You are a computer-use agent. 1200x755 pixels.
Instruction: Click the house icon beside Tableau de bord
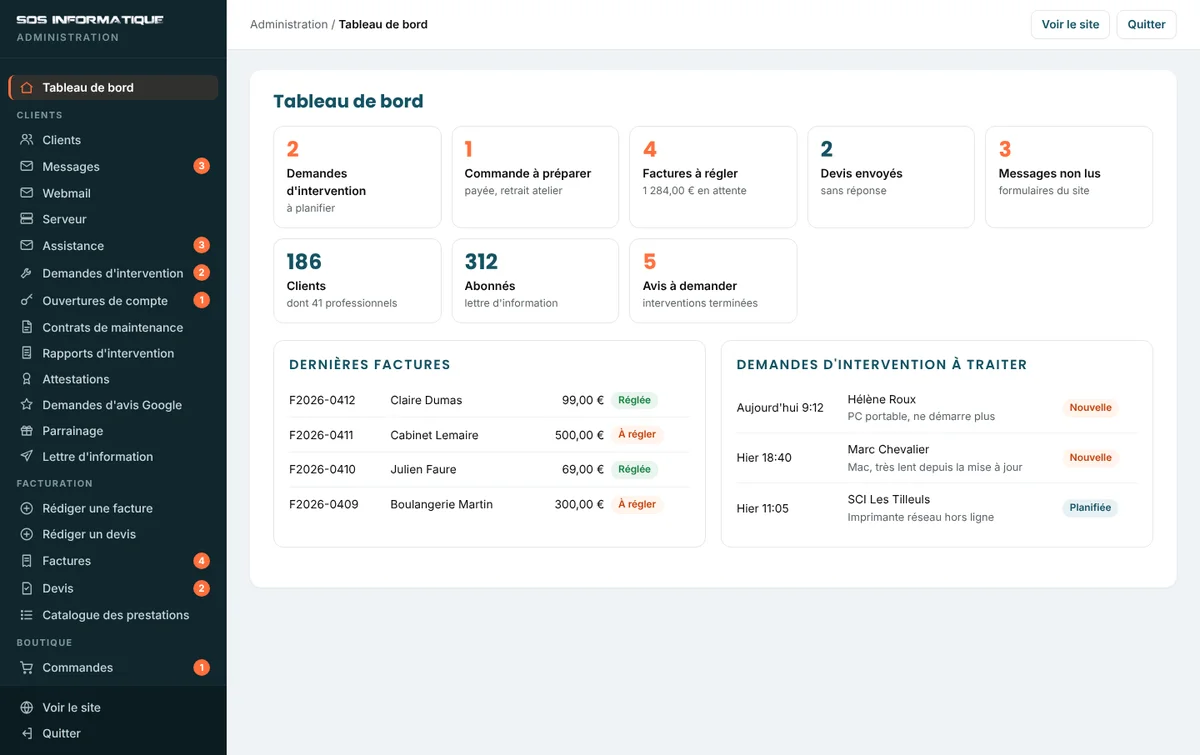click(27, 88)
